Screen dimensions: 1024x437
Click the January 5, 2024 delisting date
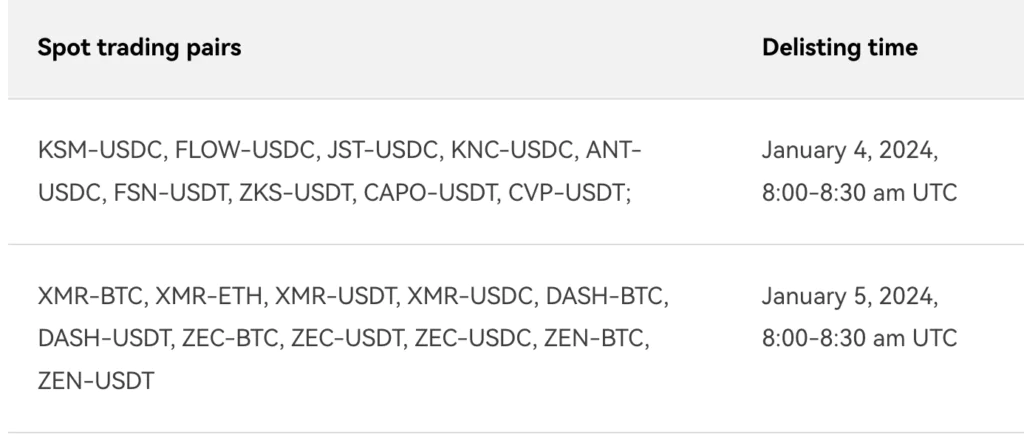[849, 297]
